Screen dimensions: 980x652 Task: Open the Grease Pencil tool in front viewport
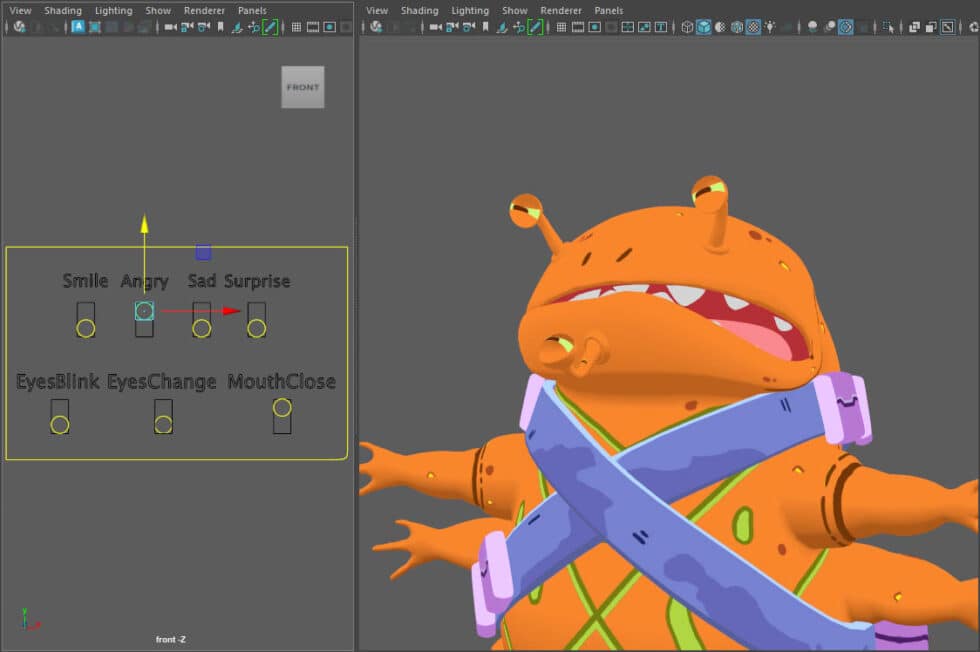(271, 27)
